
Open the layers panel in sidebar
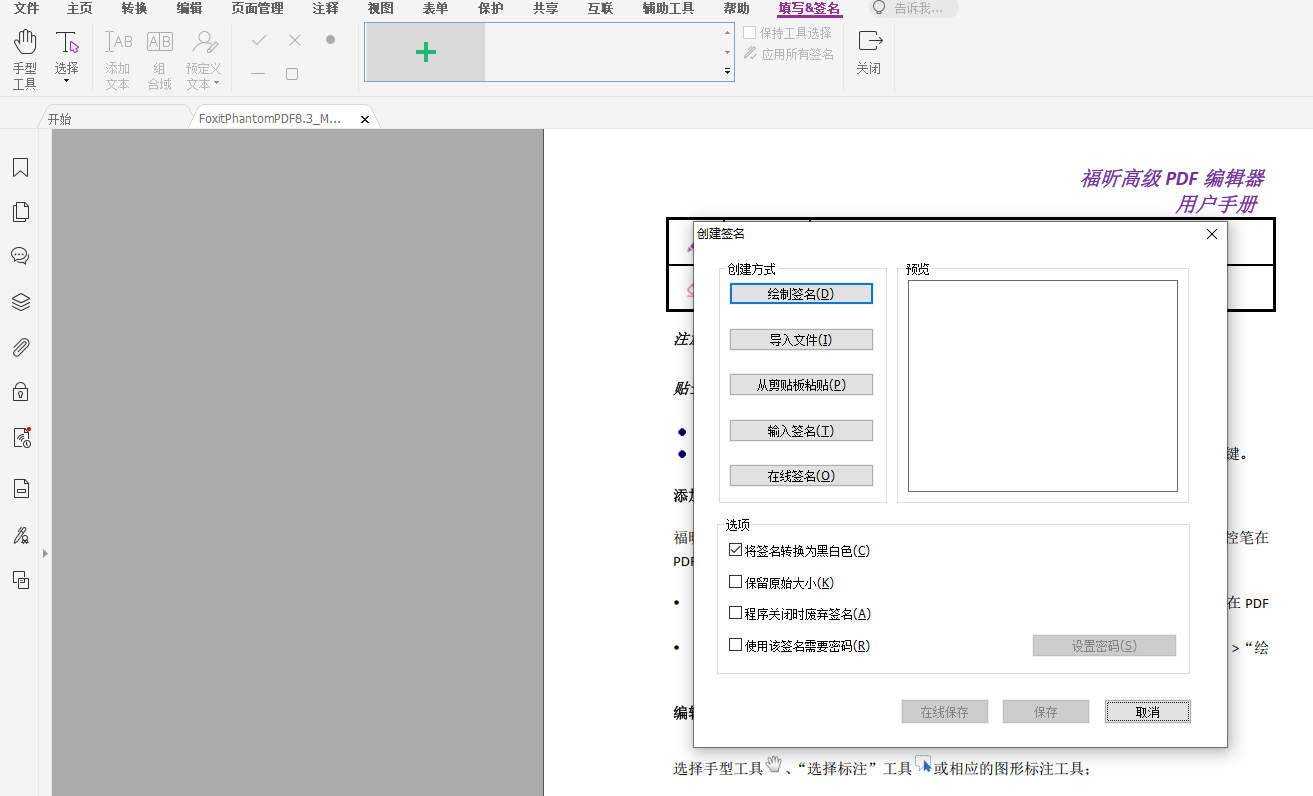point(20,301)
